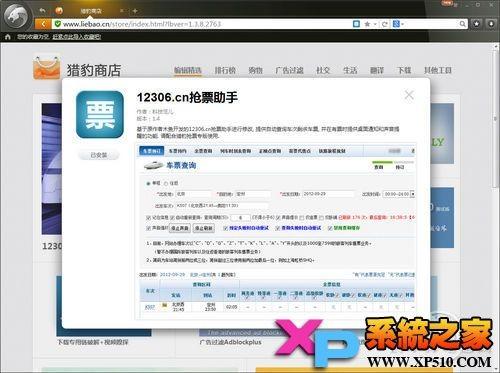Click the 下载专用链破解+视频嗅探 caption
The width and height of the screenshot is (500, 373).
[92, 342]
